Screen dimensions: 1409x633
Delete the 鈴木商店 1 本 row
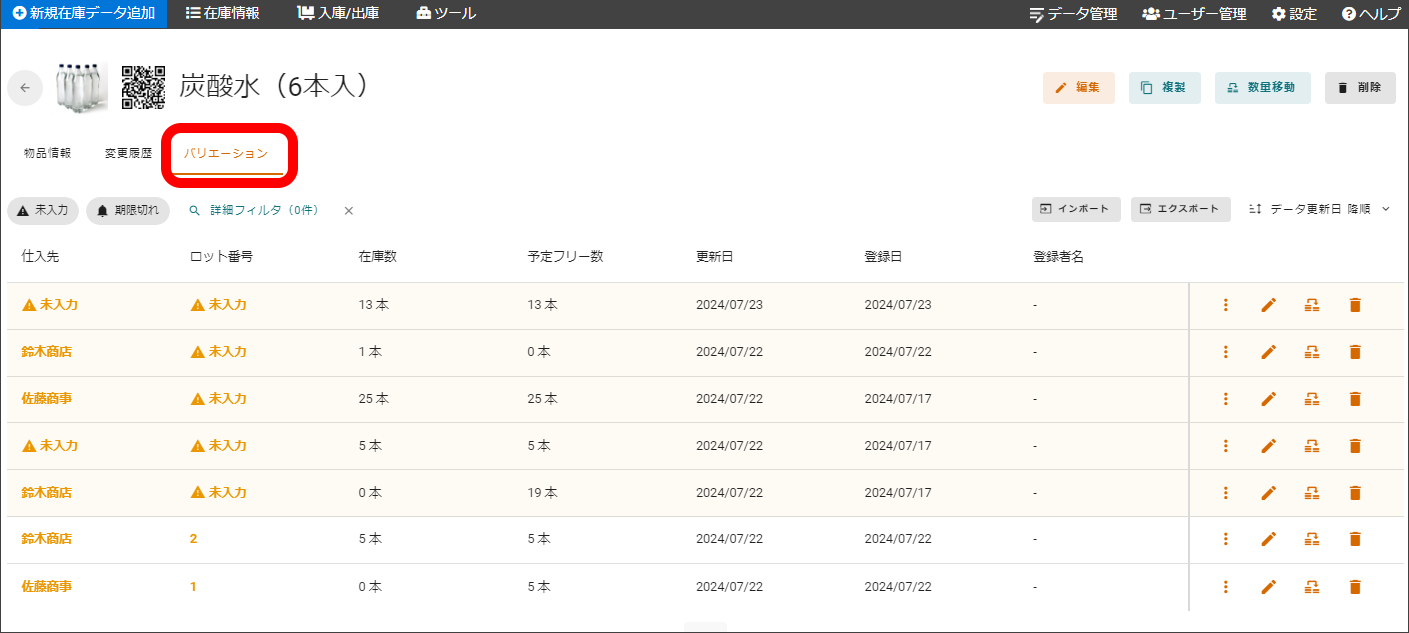click(1355, 352)
